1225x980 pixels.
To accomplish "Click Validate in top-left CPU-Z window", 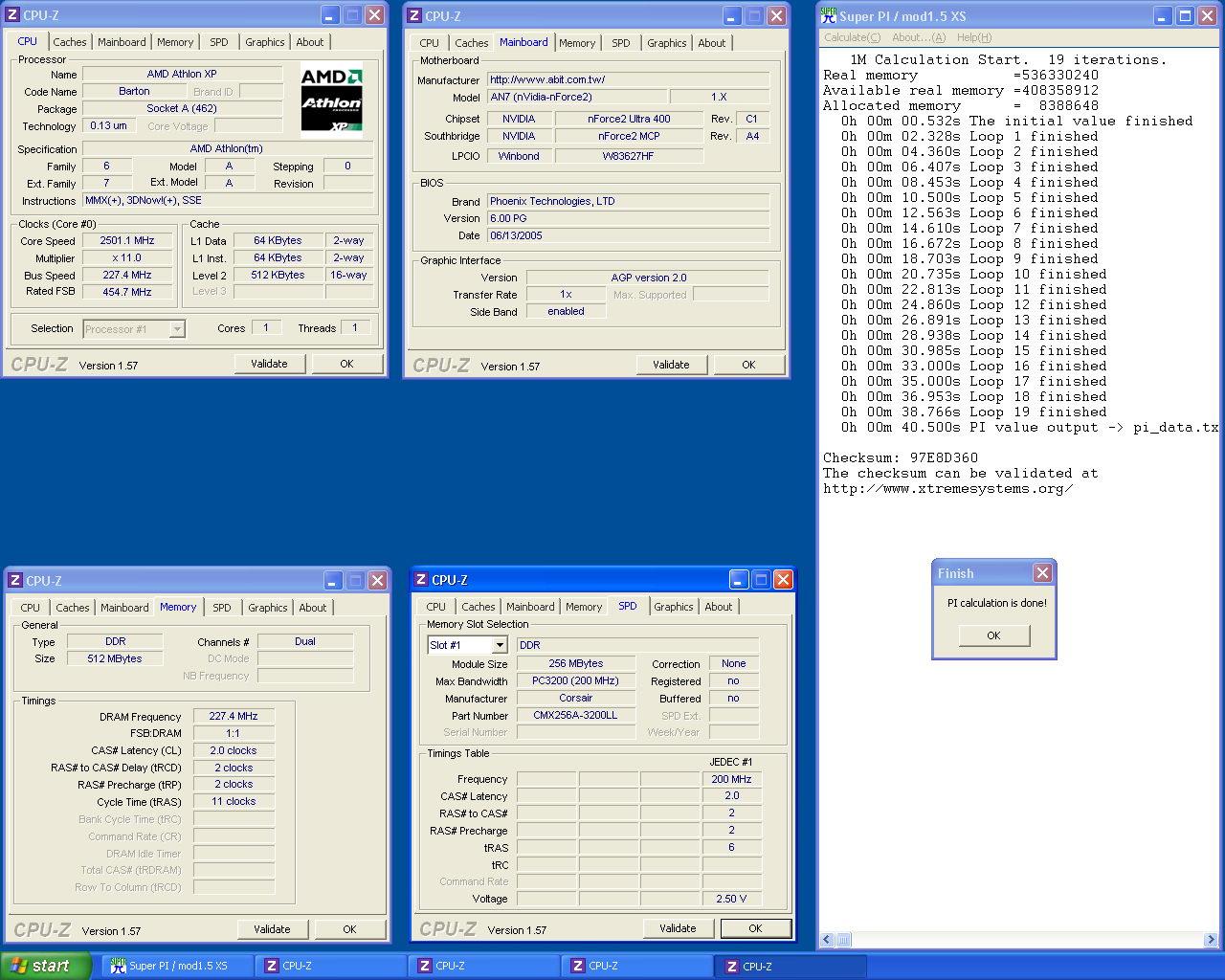I will 269,364.
